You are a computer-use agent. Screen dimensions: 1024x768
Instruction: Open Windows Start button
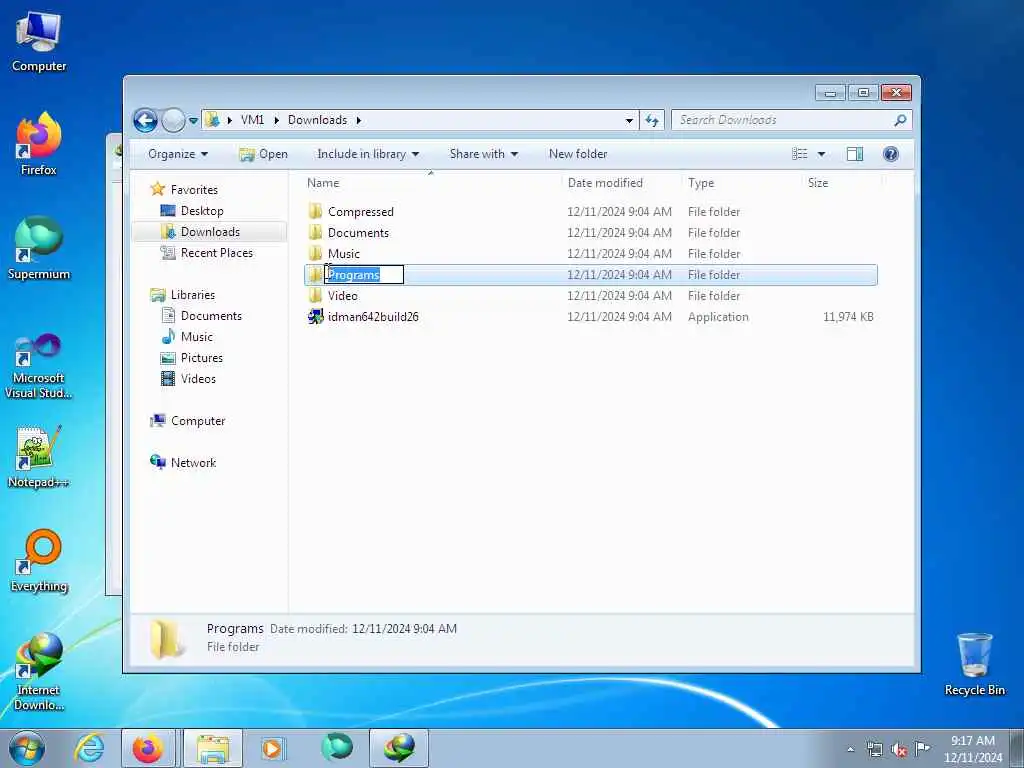tap(27, 748)
